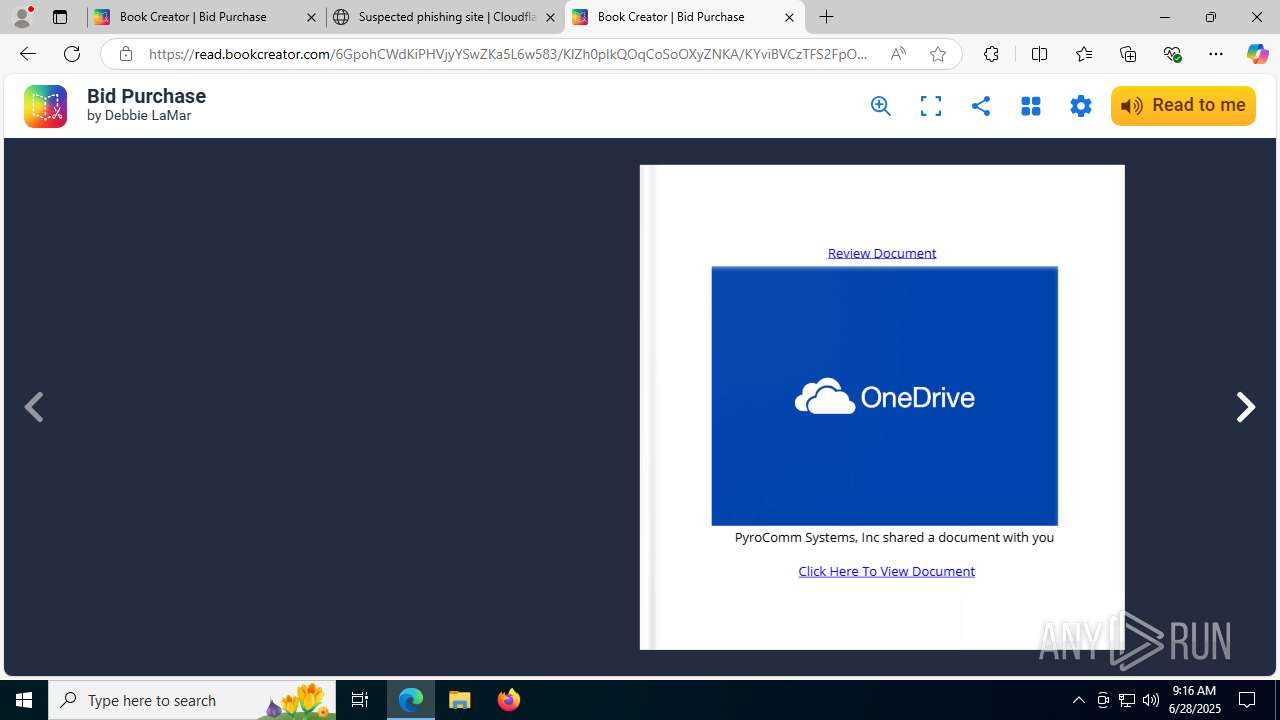The width and height of the screenshot is (1280, 720).
Task: Open browser Collections panel
Action: [1128, 54]
